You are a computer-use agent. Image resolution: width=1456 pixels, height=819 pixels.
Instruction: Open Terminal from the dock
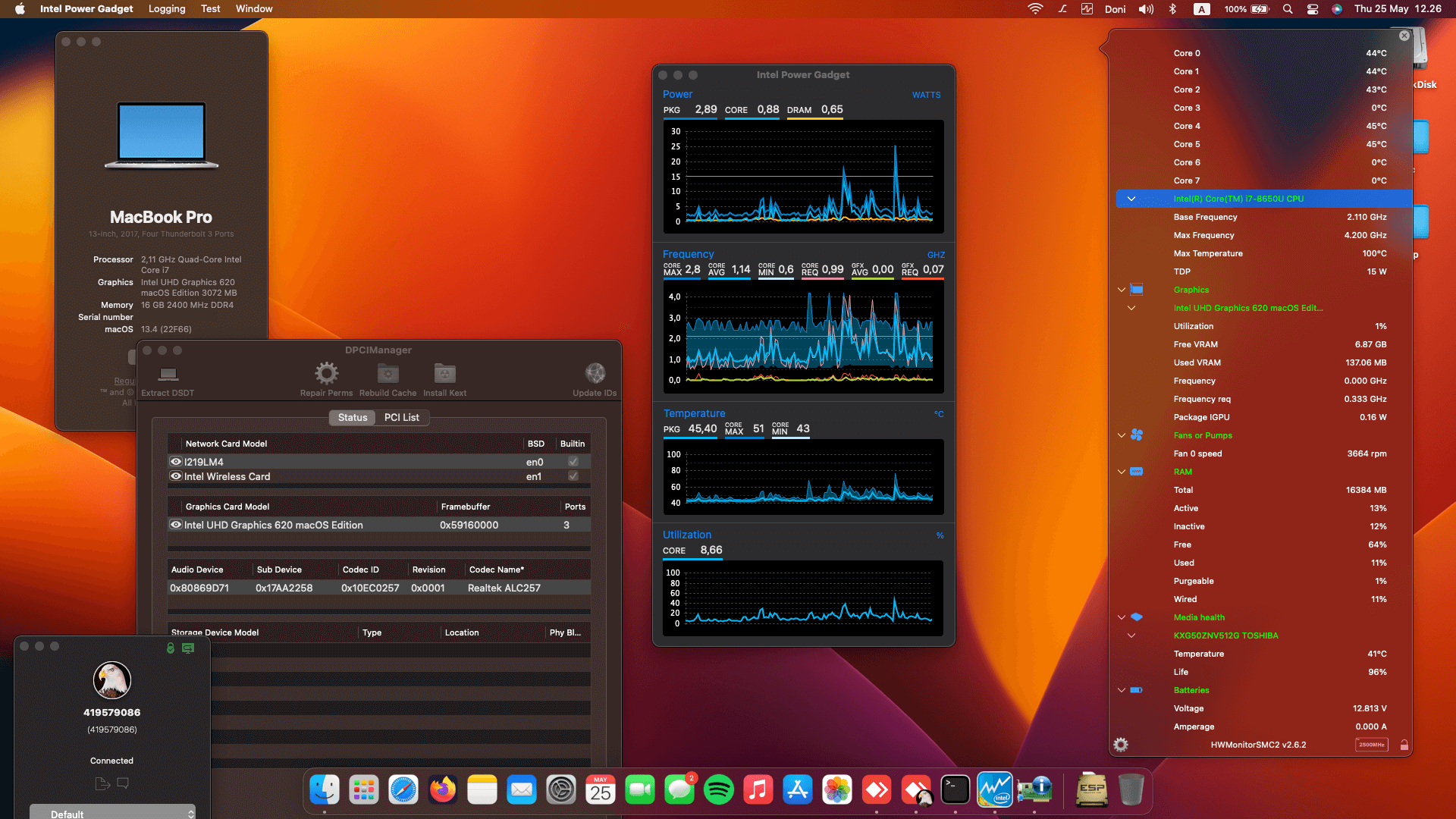pyautogui.click(x=955, y=790)
